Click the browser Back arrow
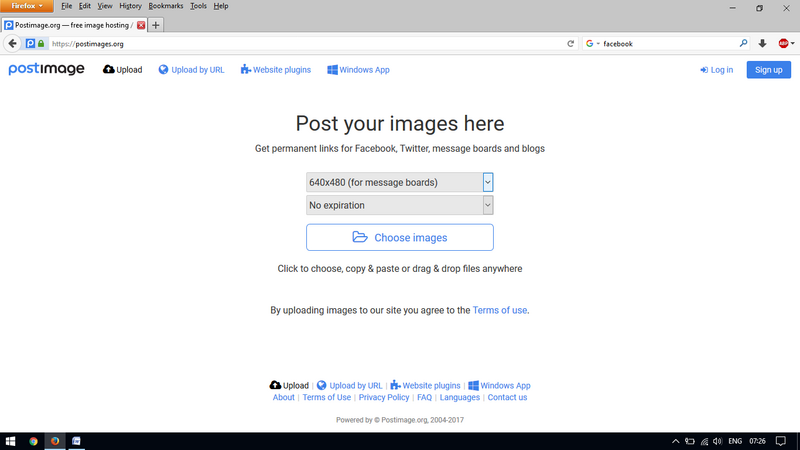Viewport: 800px width, 450px height. pos(12,44)
